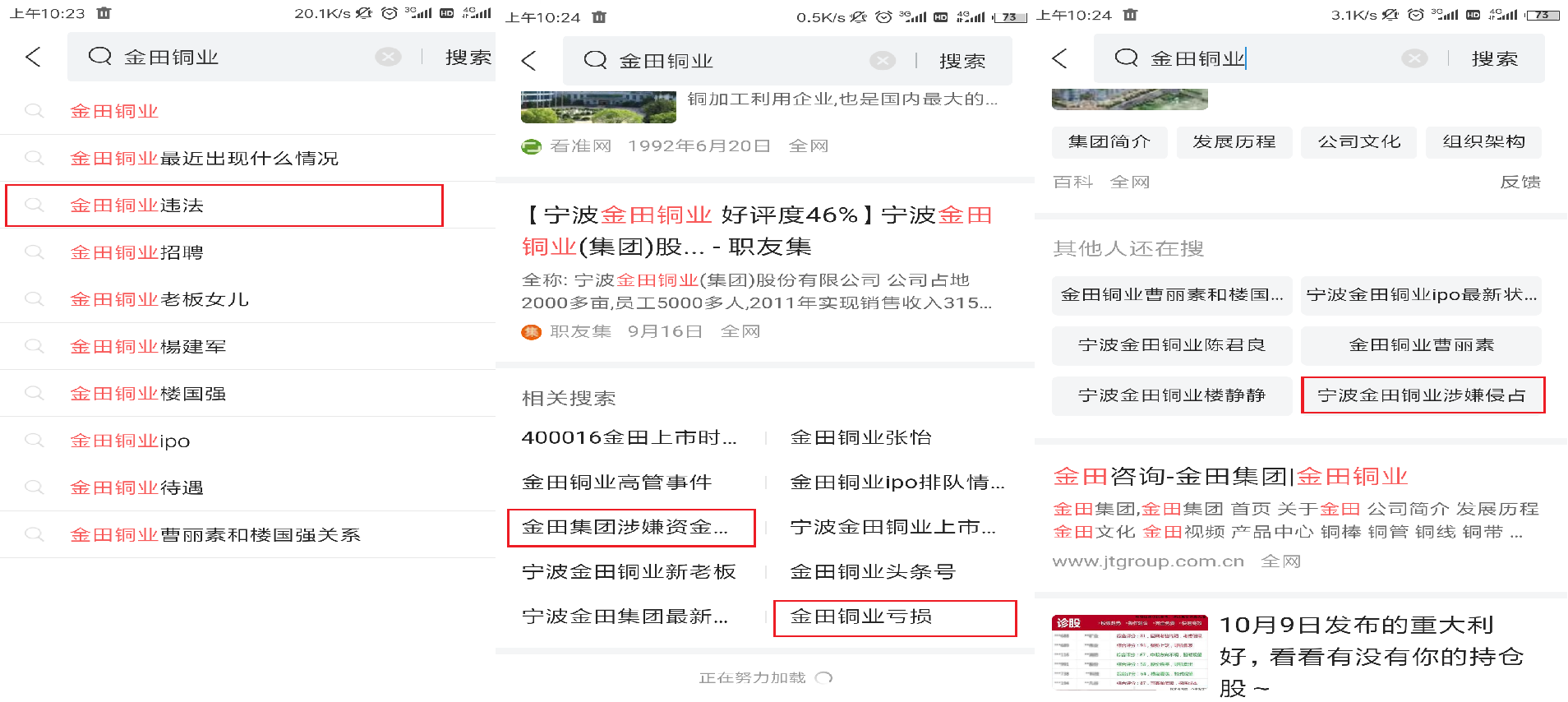This screenshot has height=702, width=1568.
Task: Clear search text in left screen
Action: coord(388,57)
